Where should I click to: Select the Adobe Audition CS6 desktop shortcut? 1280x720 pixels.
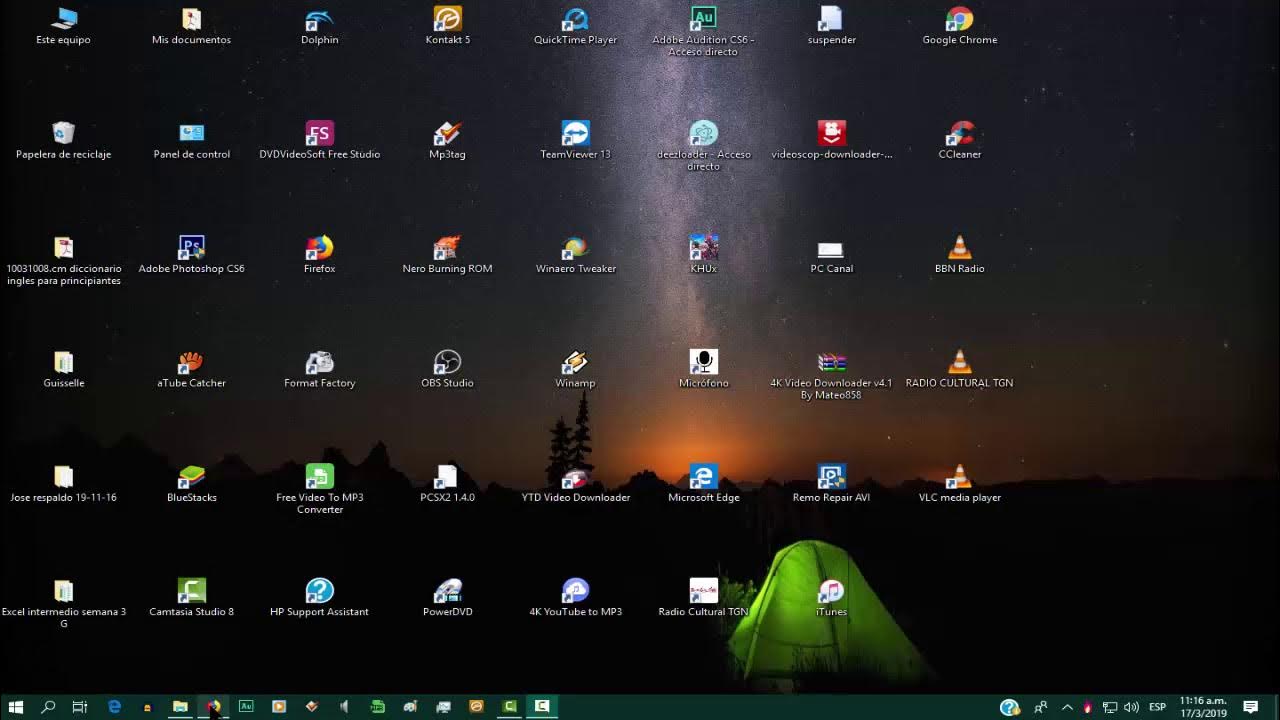click(703, 32)
